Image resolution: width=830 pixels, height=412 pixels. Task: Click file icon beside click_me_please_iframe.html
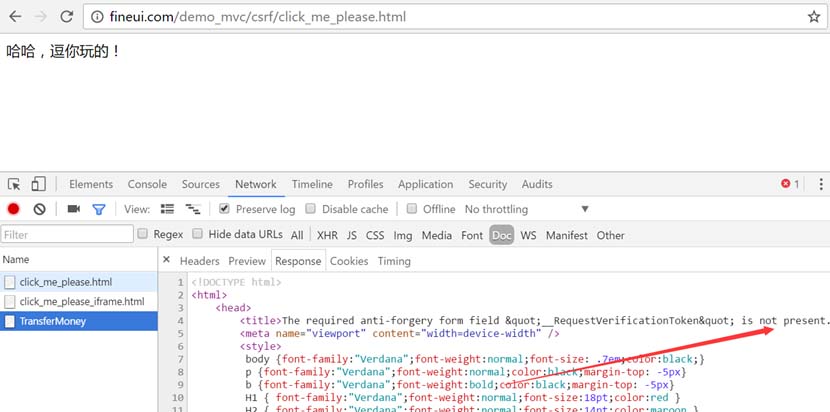pos(10,302)
